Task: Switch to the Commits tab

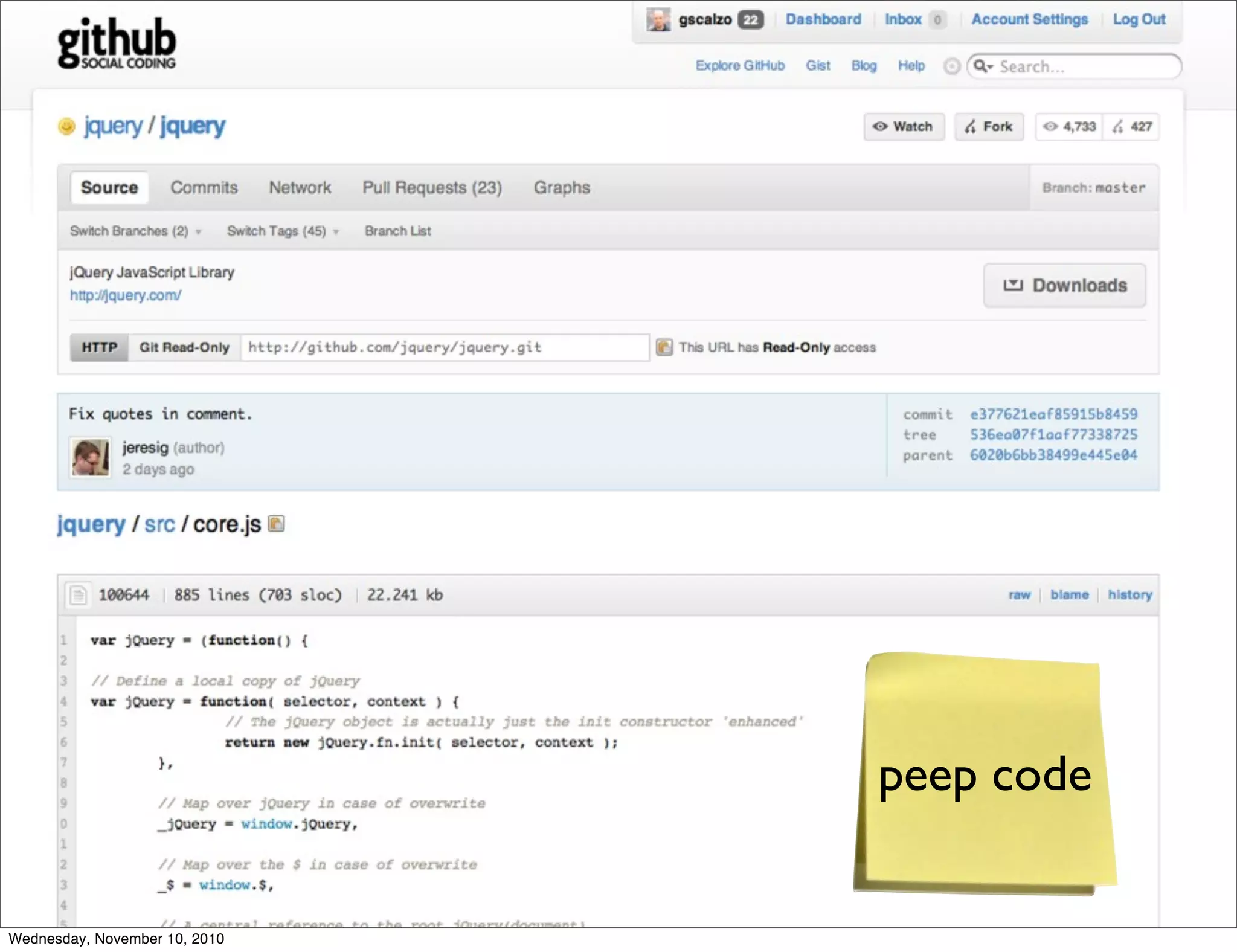Action: (204, 188)
